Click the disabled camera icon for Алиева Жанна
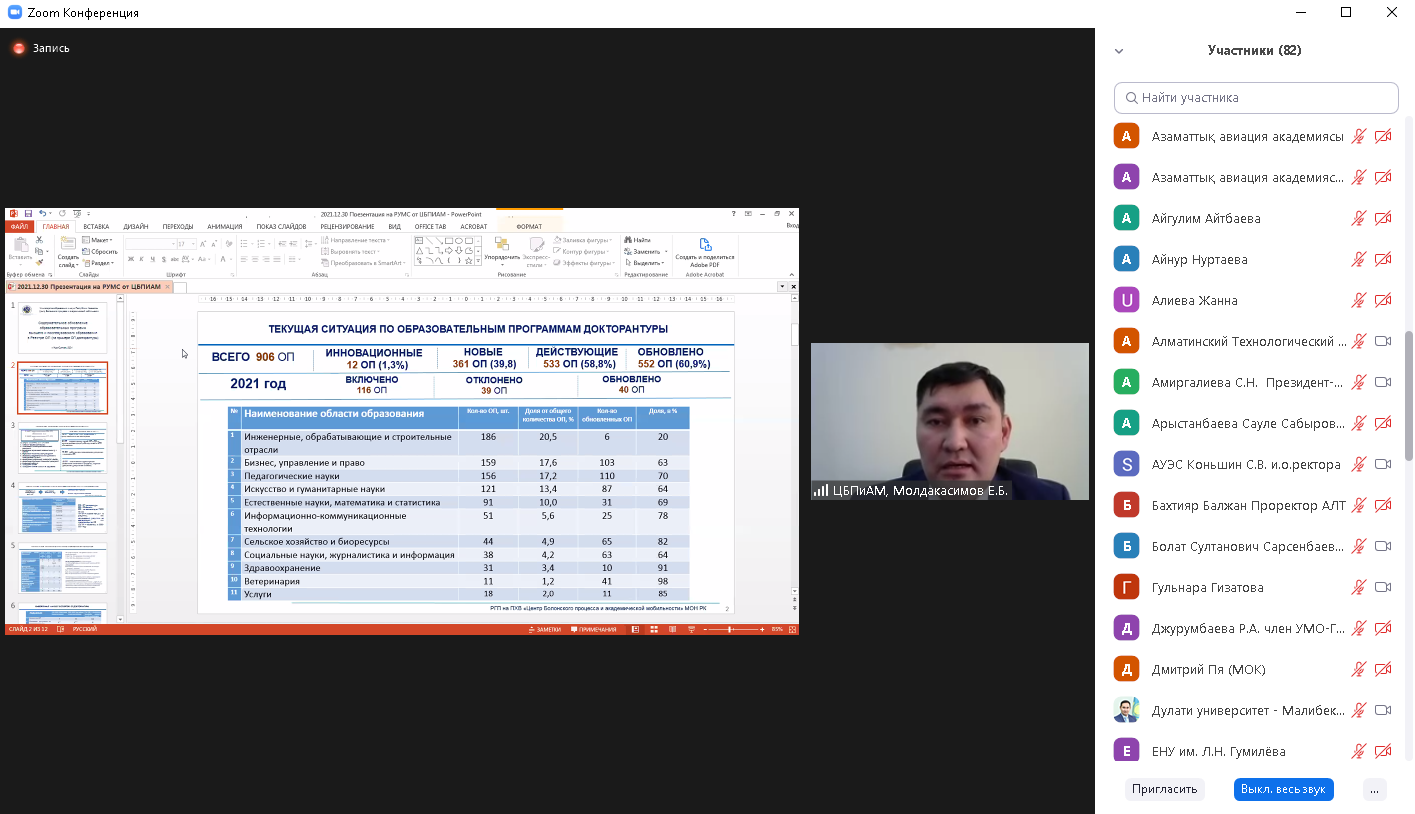The height and width of the screenshot is (814, 1415). click(1383, 300)
